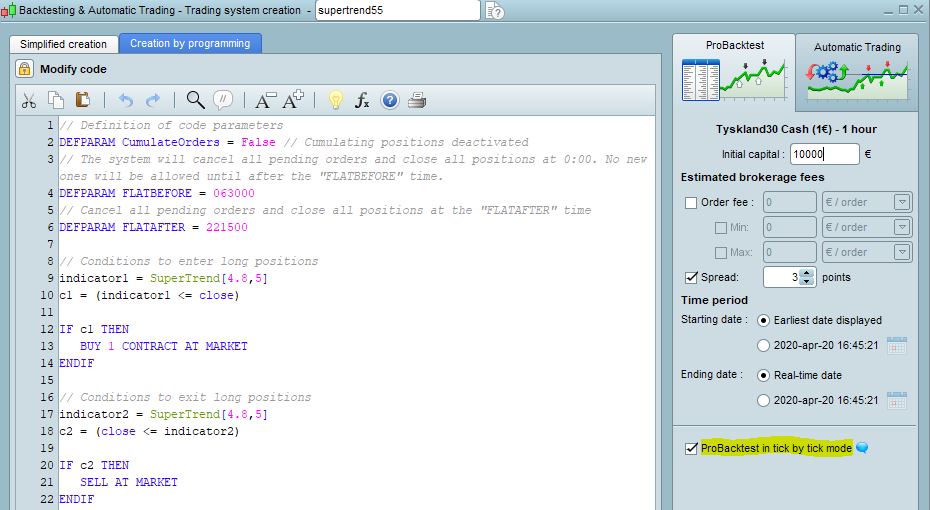This screenshot has width=930, height=510.
Task: Click the app icon in the title bar
Action: (8, 10)
